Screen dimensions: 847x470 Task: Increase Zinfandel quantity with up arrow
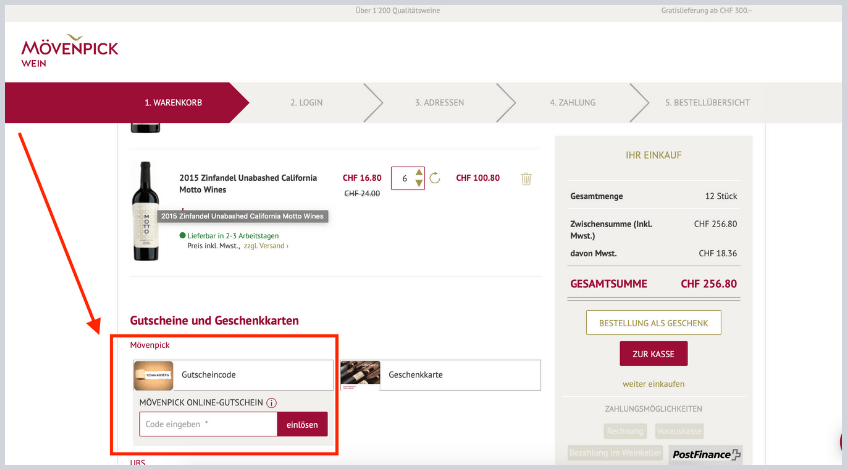pos(419,173)
